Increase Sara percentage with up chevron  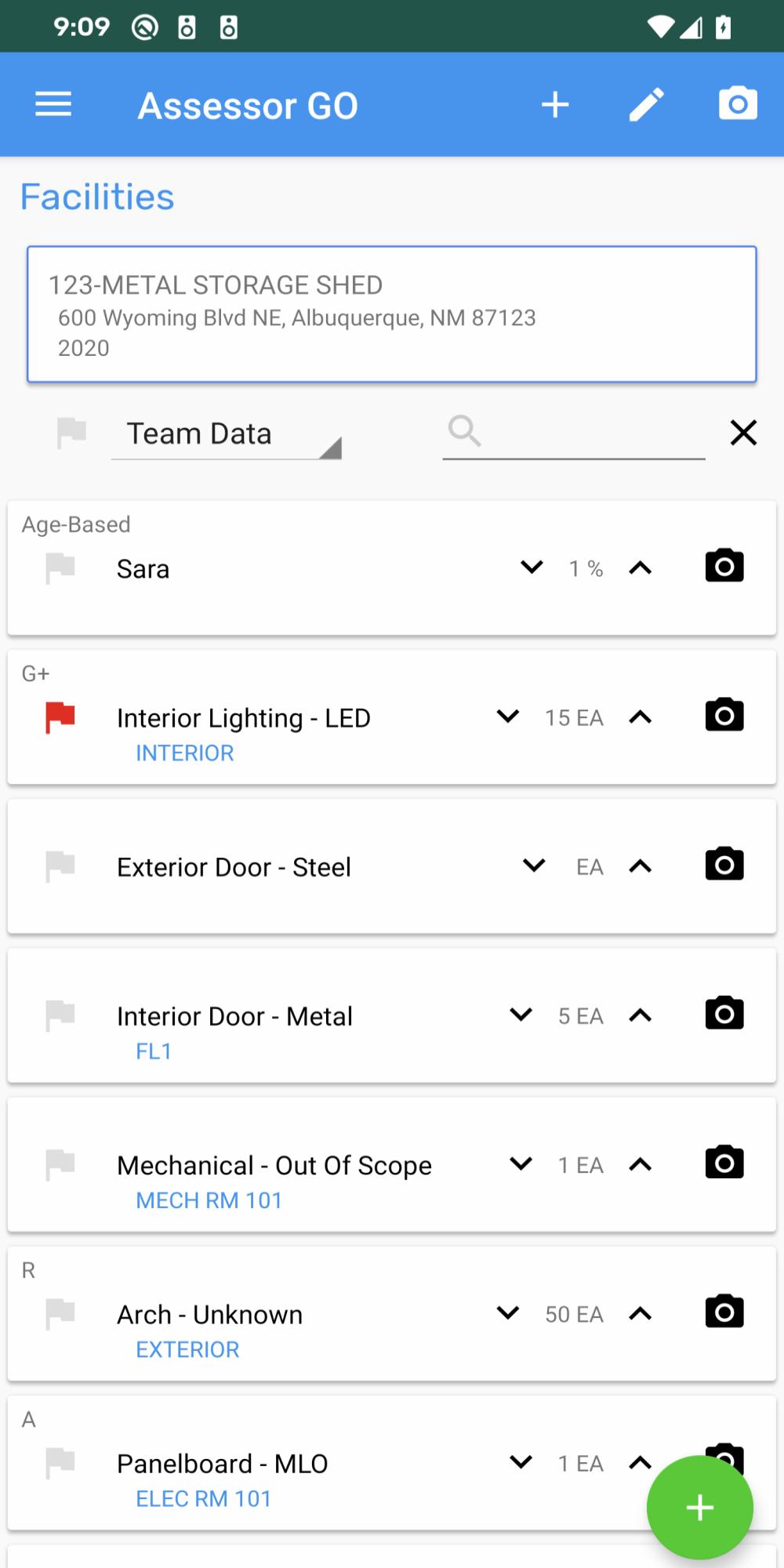[x=641, y=568]
